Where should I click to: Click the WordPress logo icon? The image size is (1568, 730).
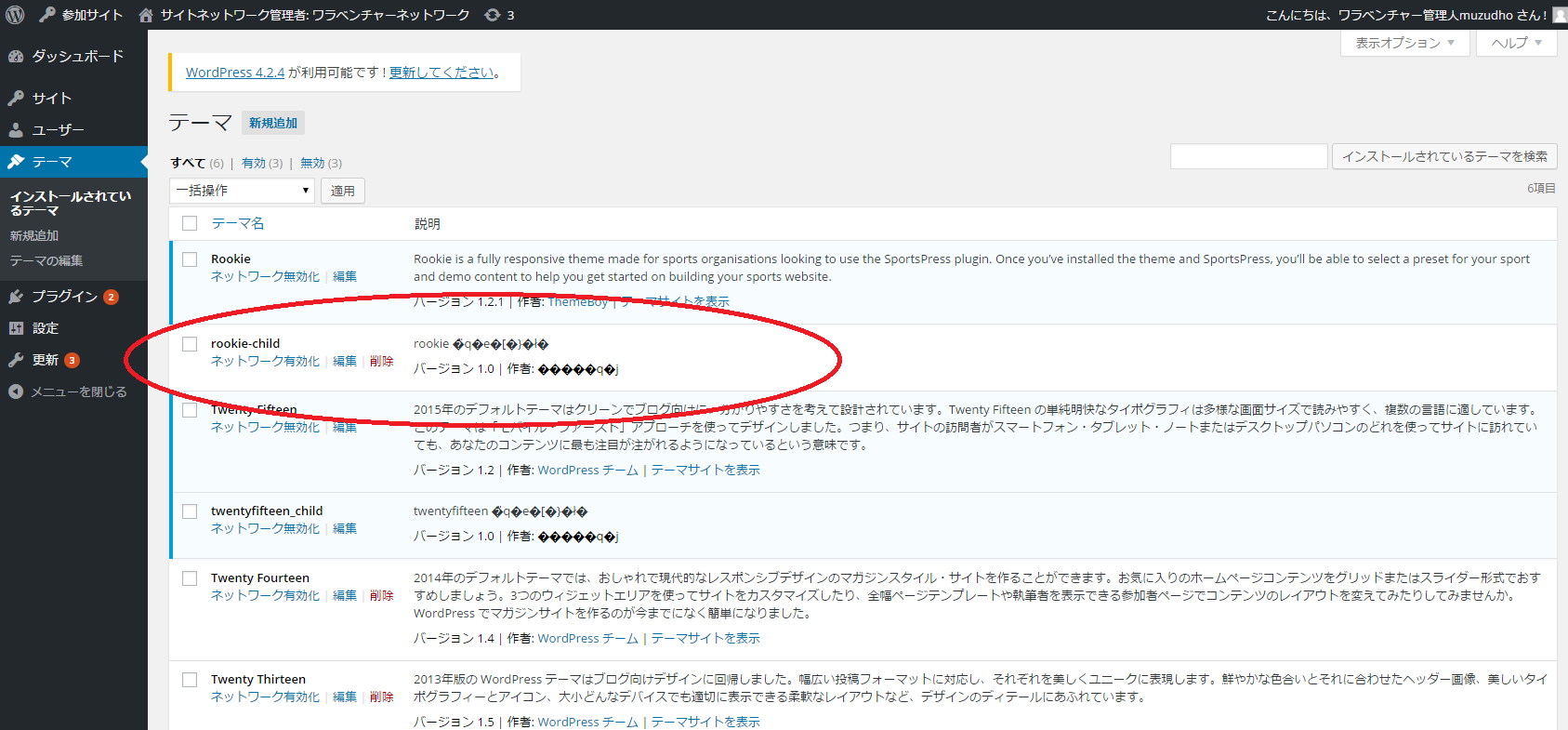[15, 15]
